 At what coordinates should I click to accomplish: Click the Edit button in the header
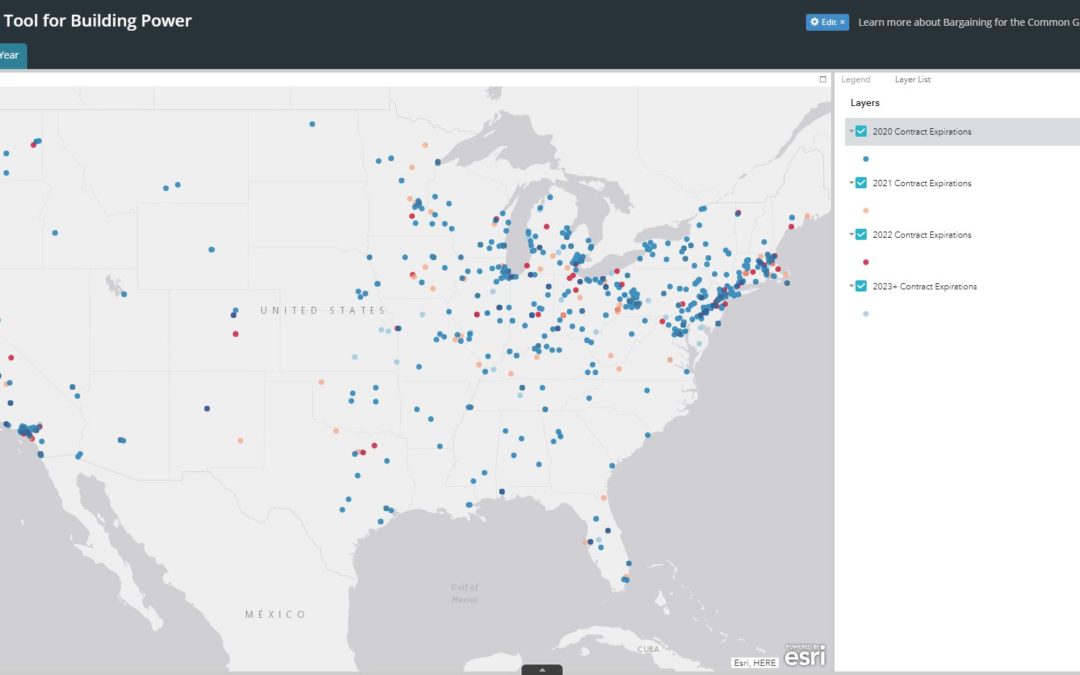[826, 21]
